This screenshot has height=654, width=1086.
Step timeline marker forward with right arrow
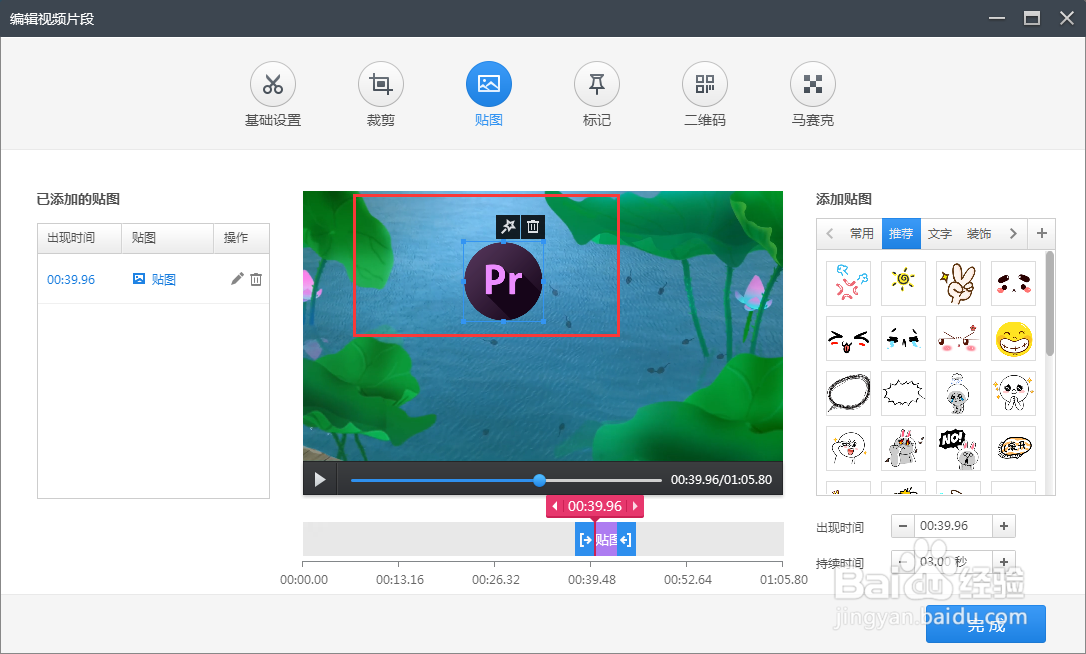[635, 506]
